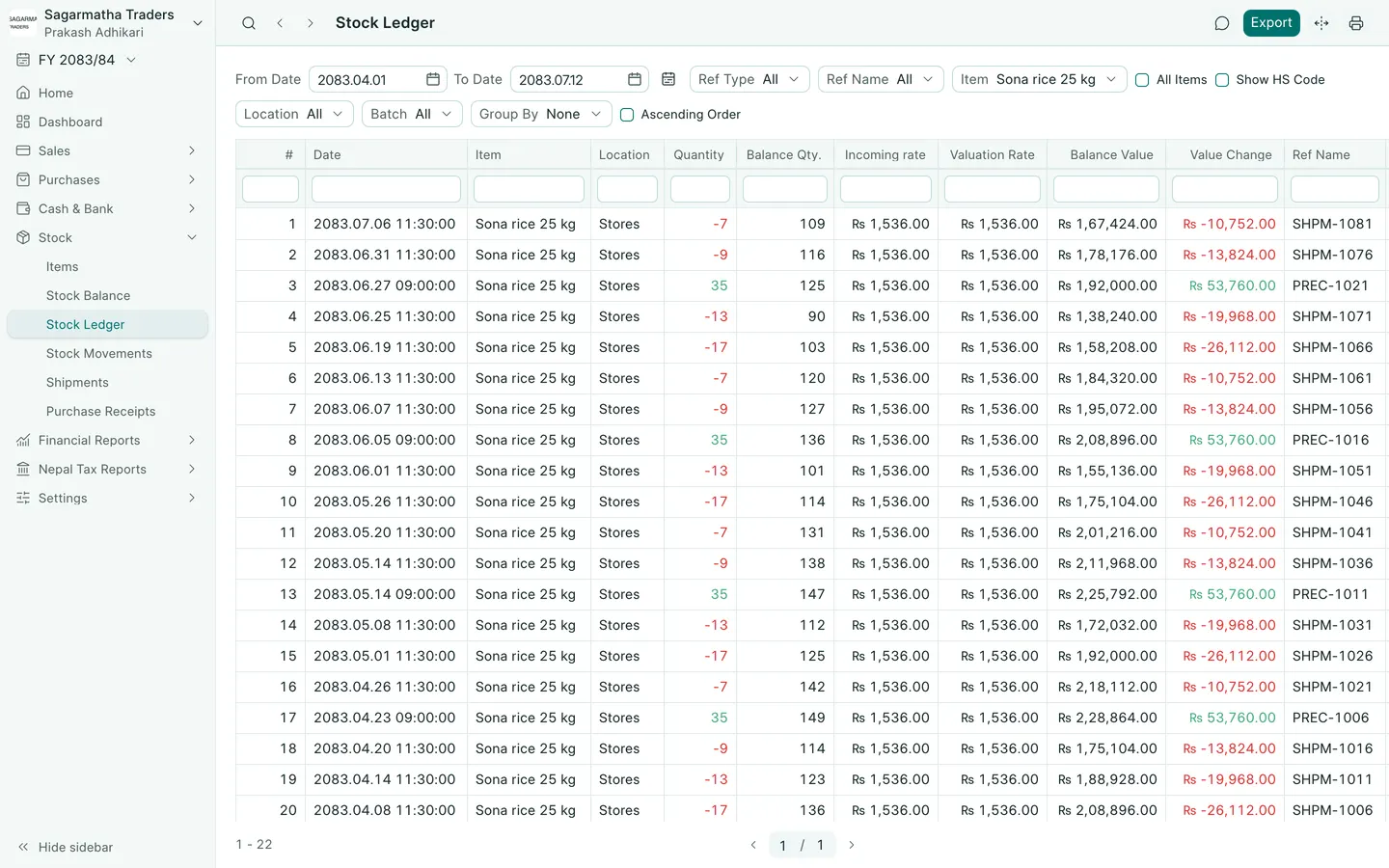Expand the Financial Reports chevron
Screen dimensions: 1389x868
click(x=192, y=440)
